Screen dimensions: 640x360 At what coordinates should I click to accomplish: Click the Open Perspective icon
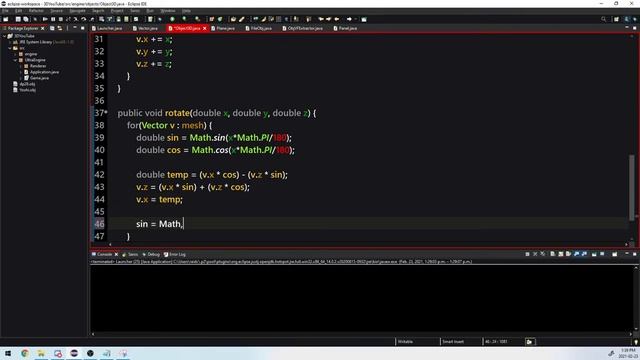pos(616,19)
